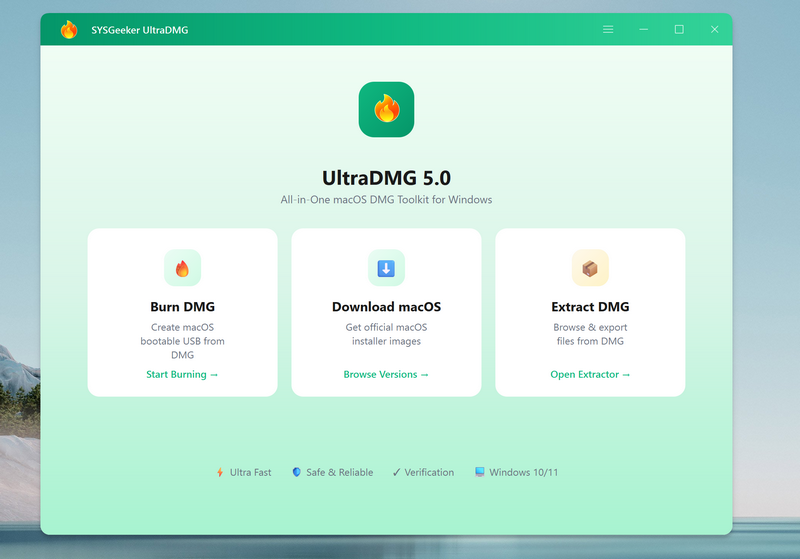Click the title bar flame app icon
The width and height of the screenshot is (800, 559).
point(69,30)
